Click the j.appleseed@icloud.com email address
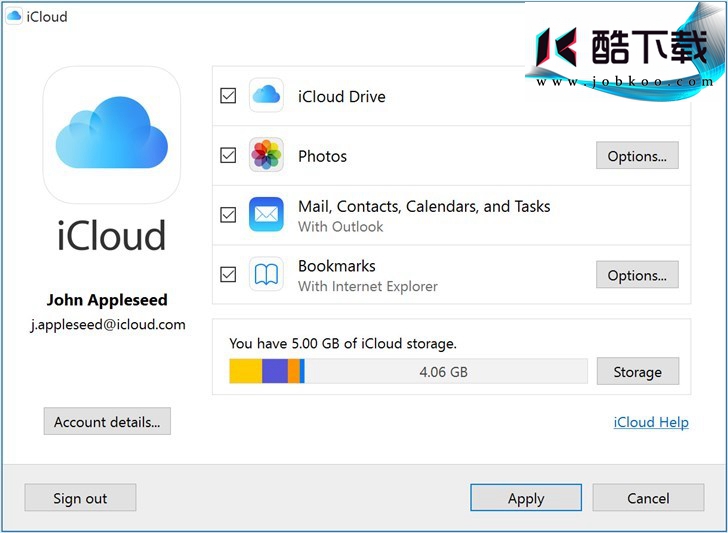 [108, 325]
